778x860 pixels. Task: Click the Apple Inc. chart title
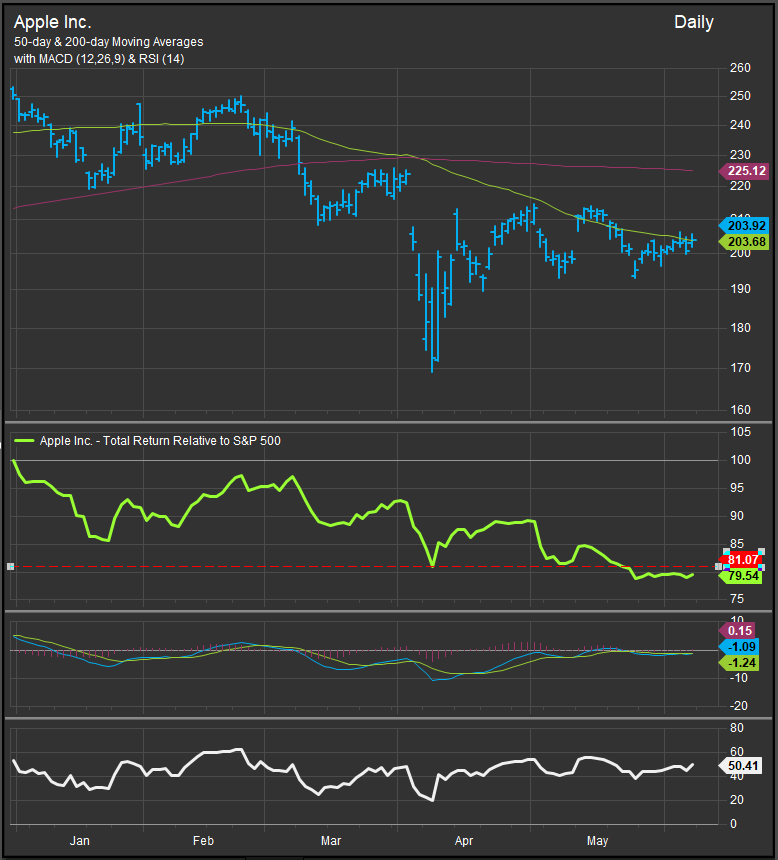(x=53, y=22)
